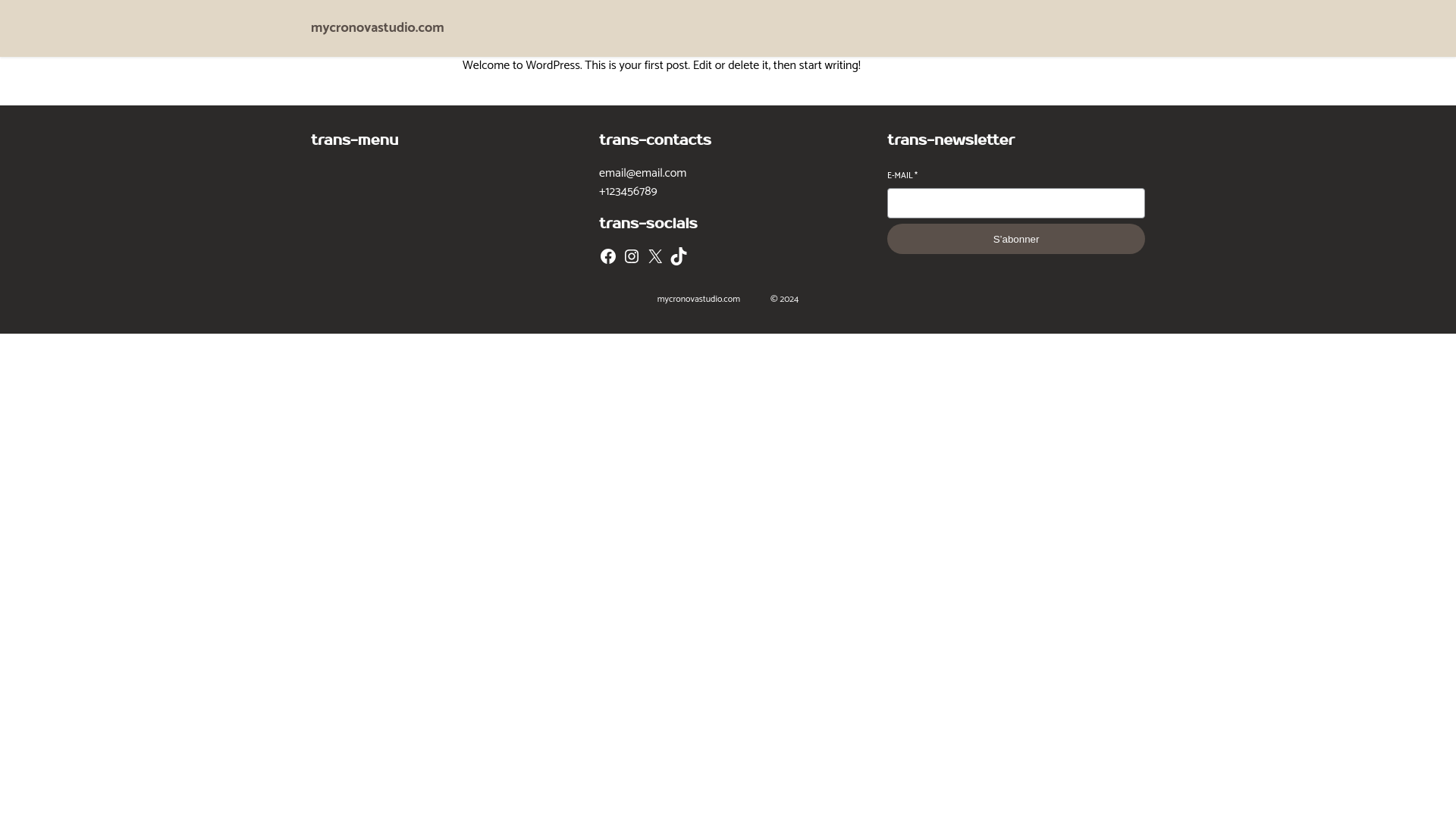Image resolution: width=1456 pixels, height=819 pixels.
Task: Click the email@email.com contact link
Action: pyautogui.click(x=642, y=173)
